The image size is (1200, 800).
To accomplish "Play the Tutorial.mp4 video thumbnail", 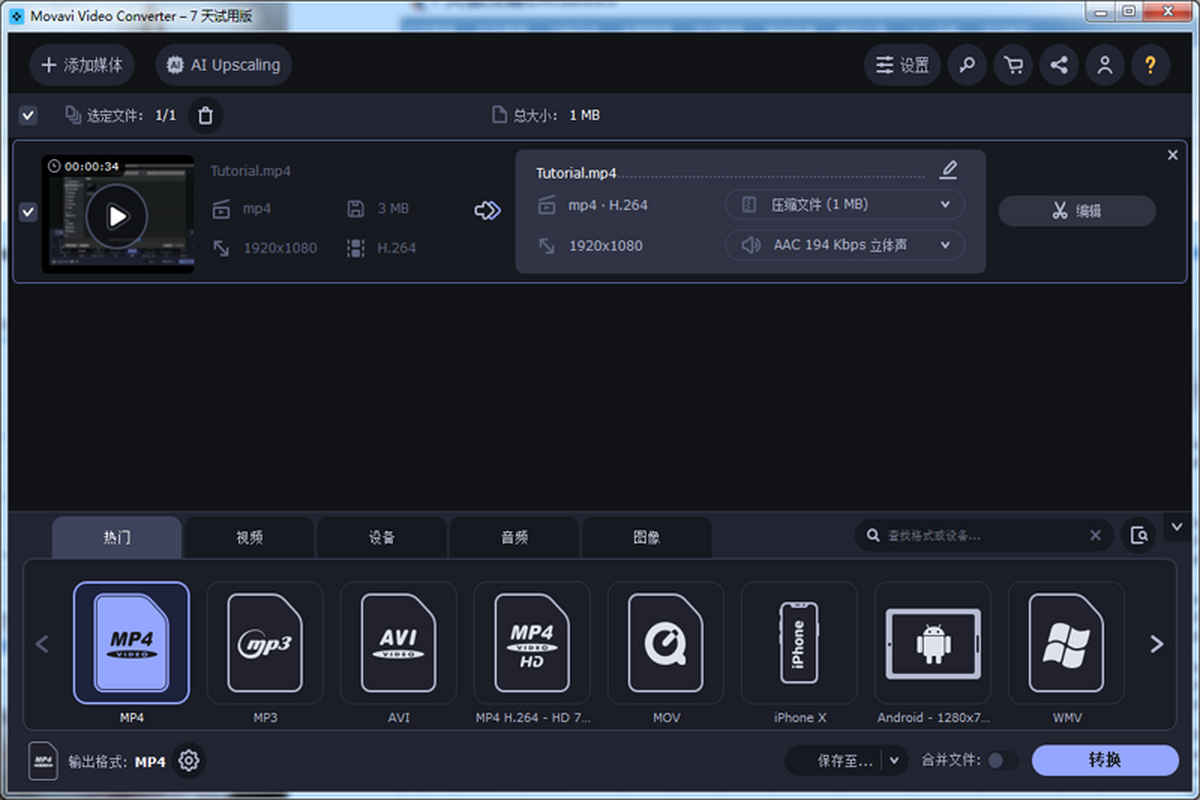I will click(117, 215).
